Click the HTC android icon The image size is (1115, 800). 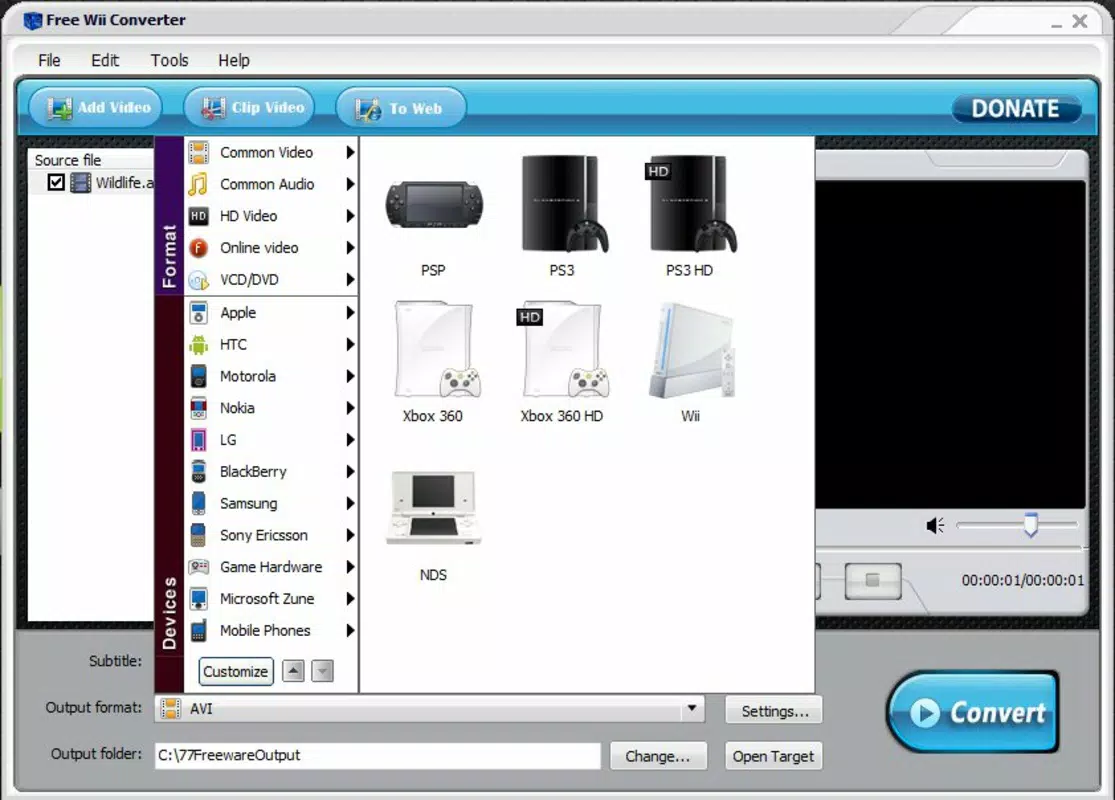(198, 345)
